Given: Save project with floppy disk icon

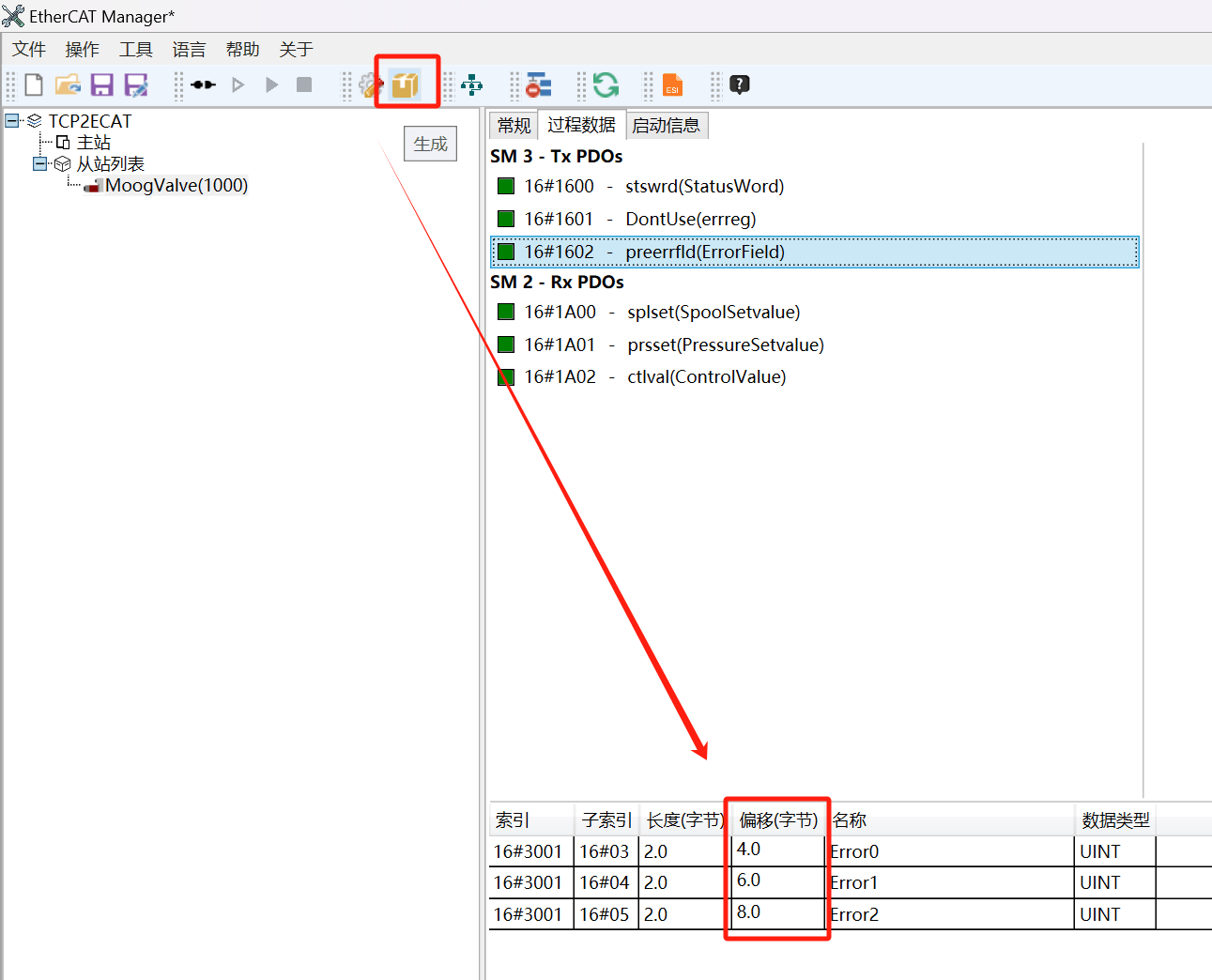Looking at the screenshot, I should pyautogui.click(x=102, y=85).
